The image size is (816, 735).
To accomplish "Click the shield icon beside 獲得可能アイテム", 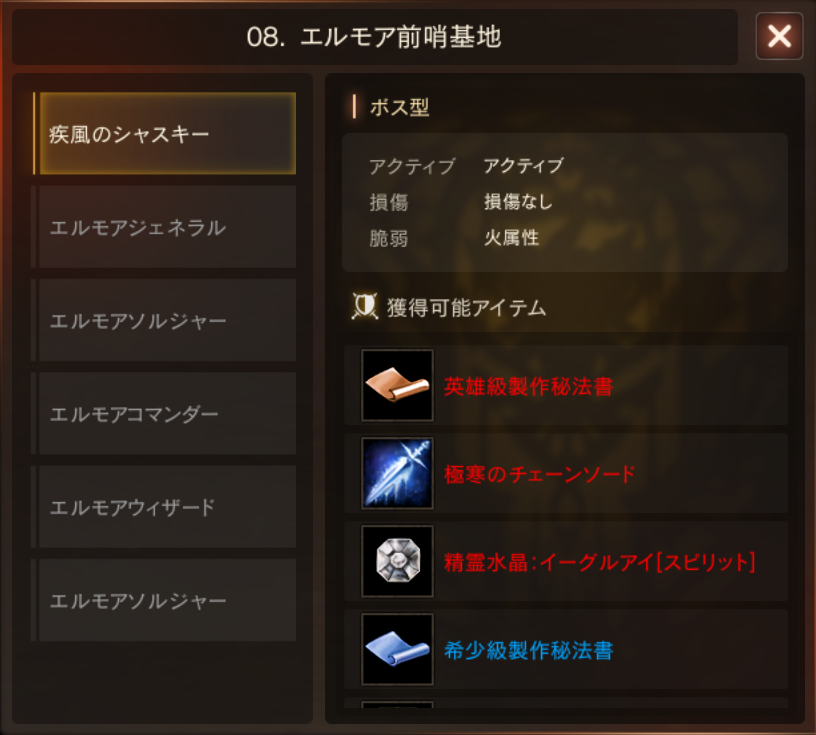I will pos(364,307).
